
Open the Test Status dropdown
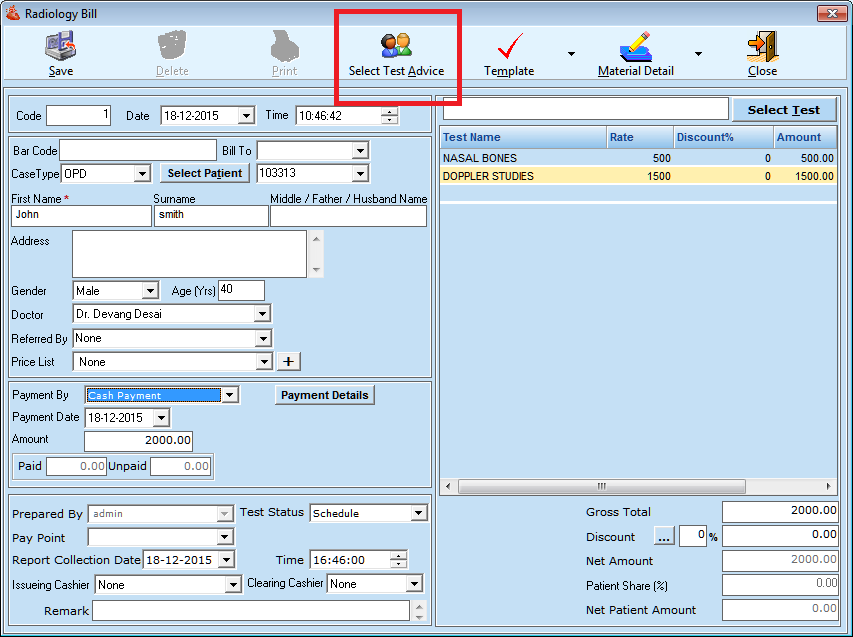tap(418, 513)
